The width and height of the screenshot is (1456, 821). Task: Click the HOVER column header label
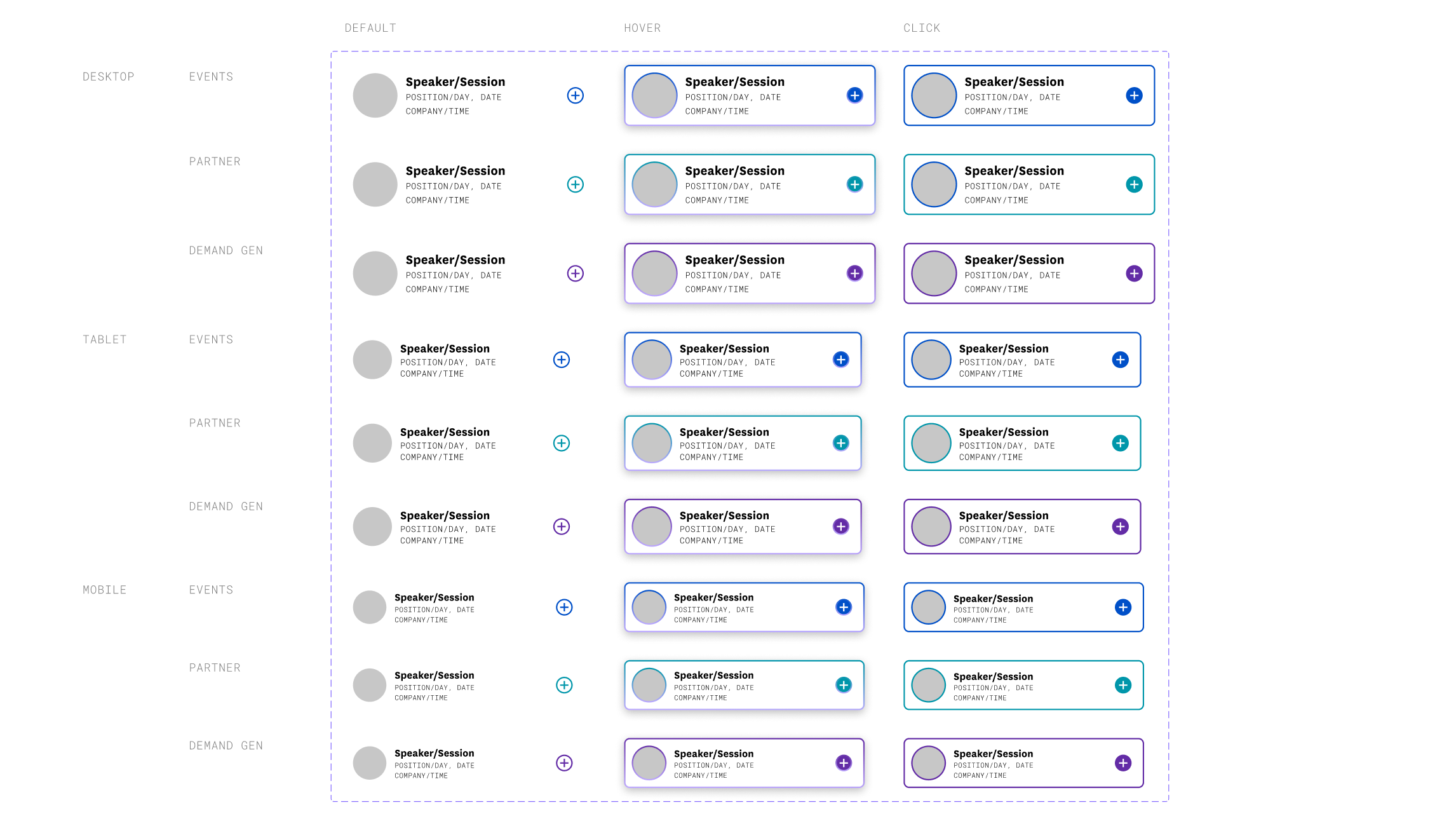point(643,27)
